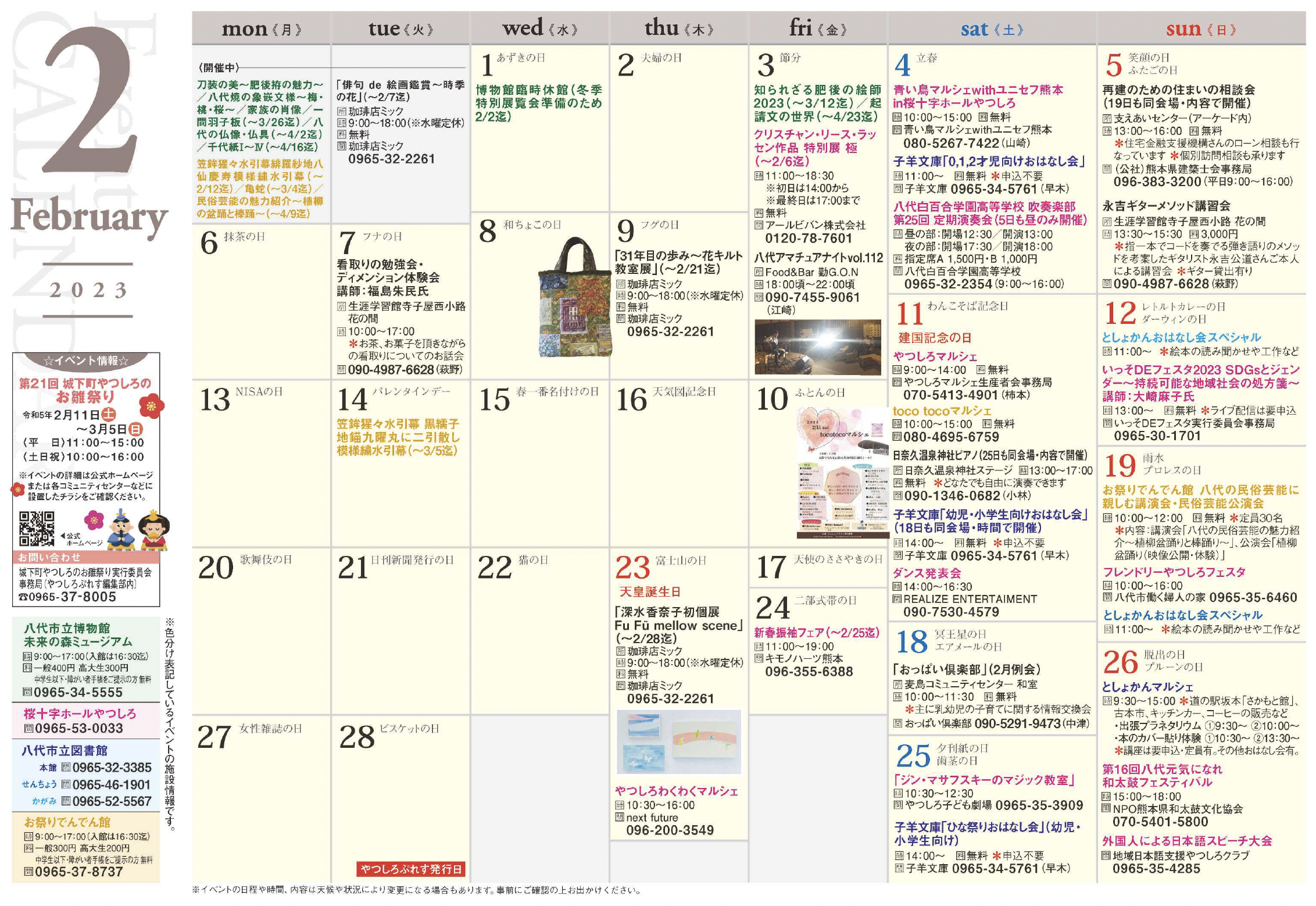Select the red 'sun(日)' column header
1316x906 pixels.
pyautogui.click(x=1201, y=28)
